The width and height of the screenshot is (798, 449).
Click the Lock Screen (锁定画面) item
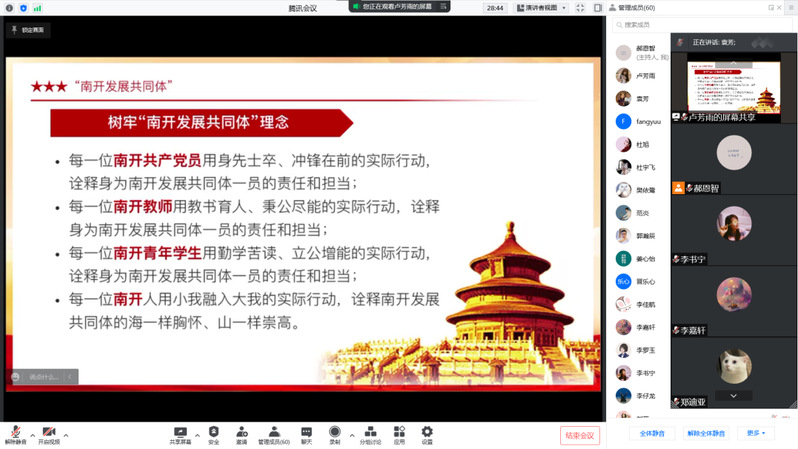pos(28,30)
